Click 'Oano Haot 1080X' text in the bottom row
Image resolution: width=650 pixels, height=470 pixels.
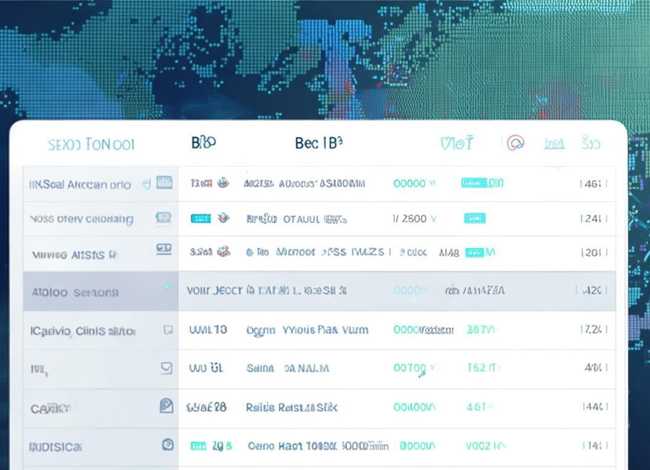click(x=293, y=446)
